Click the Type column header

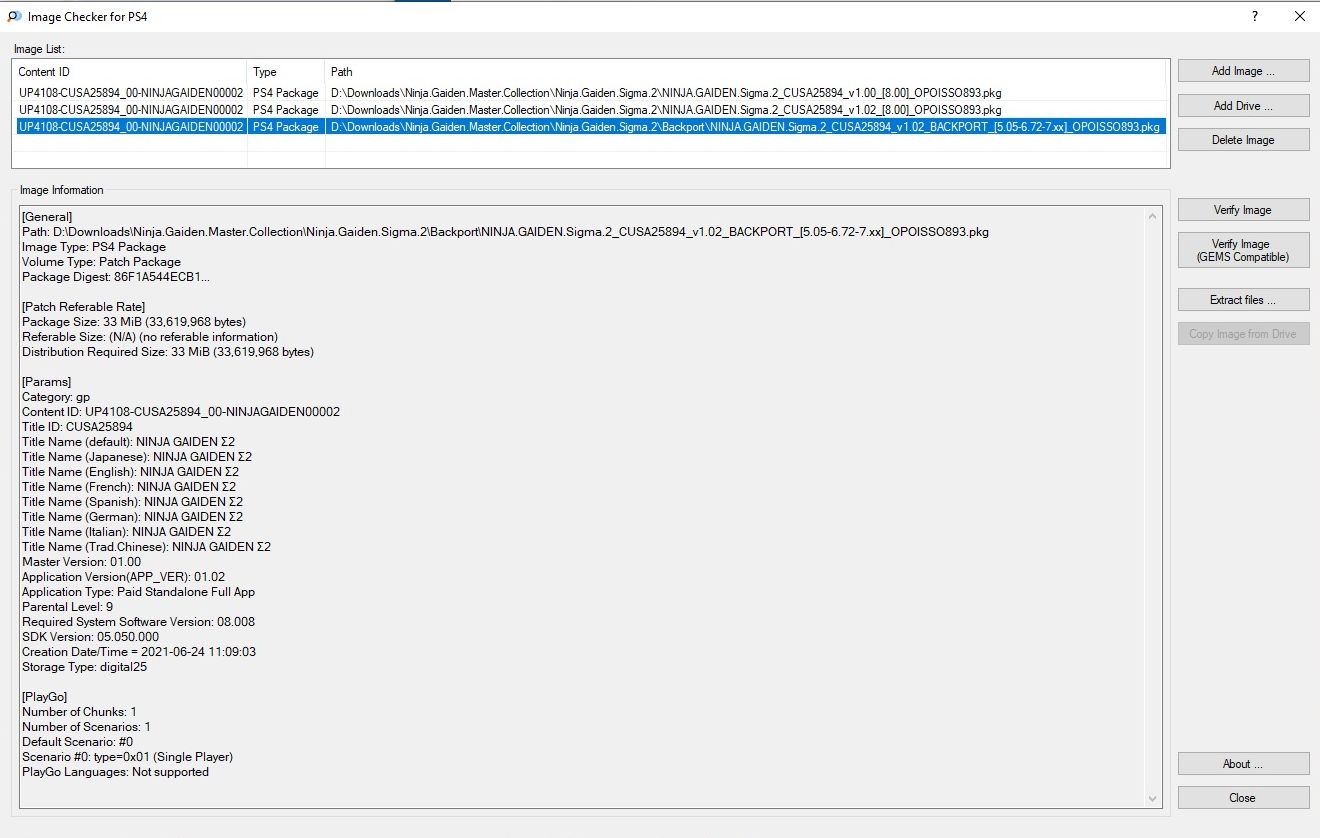click(286, 72)
